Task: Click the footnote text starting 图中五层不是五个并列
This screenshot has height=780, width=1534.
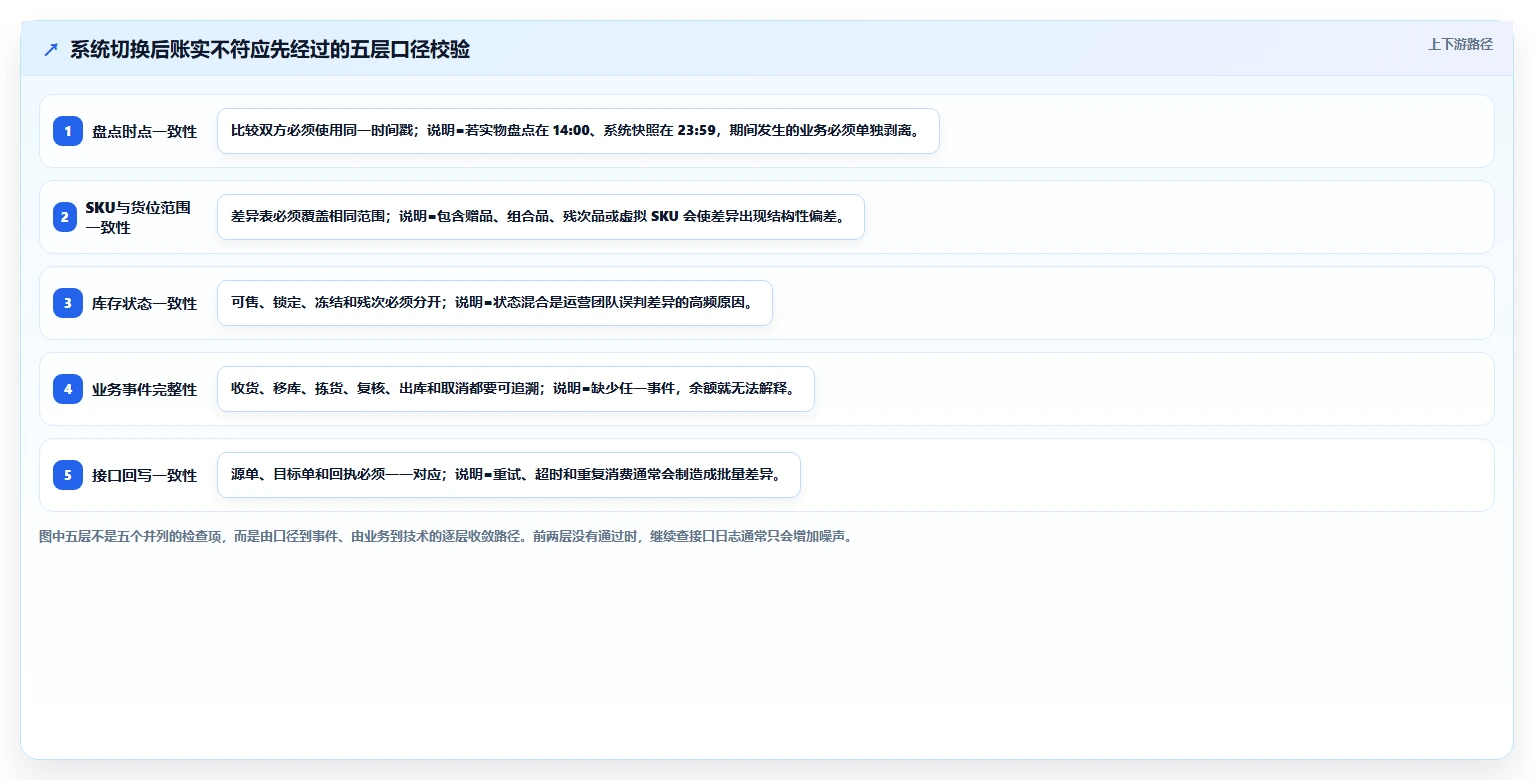Action: 446,536
